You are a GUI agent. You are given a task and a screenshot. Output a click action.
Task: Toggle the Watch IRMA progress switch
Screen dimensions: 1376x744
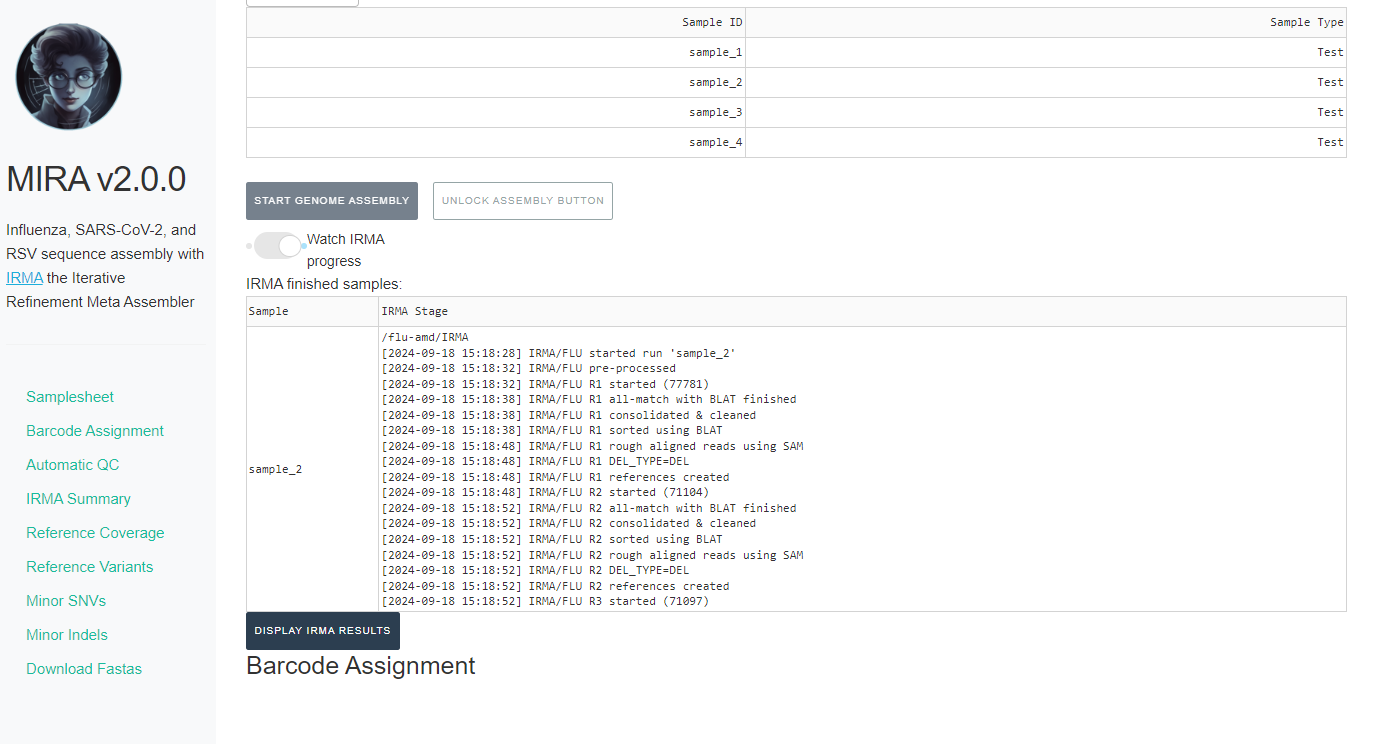[x=278, y=245]
